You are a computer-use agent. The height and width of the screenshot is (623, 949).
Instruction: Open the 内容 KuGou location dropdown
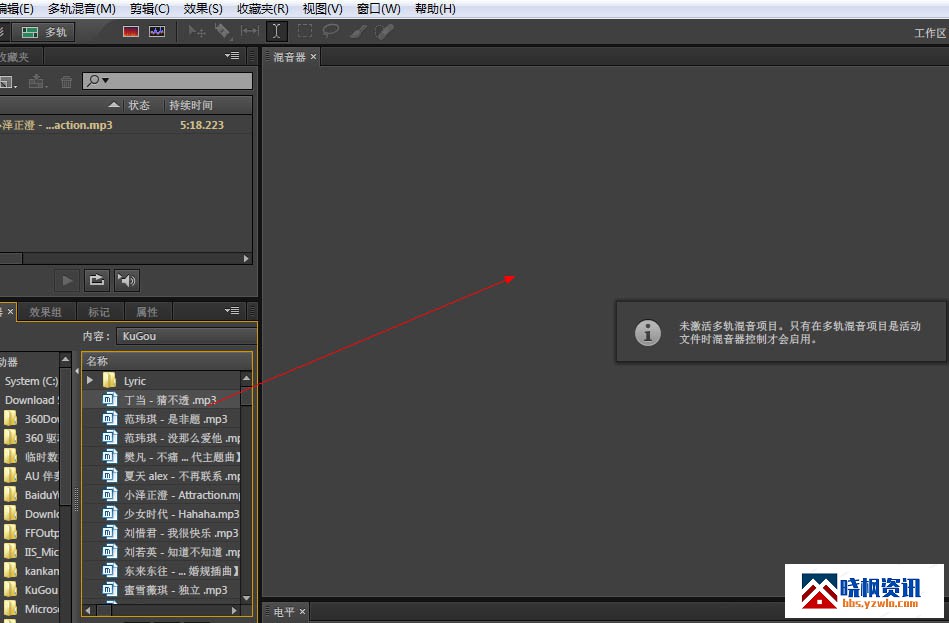(x=186, y=336)
